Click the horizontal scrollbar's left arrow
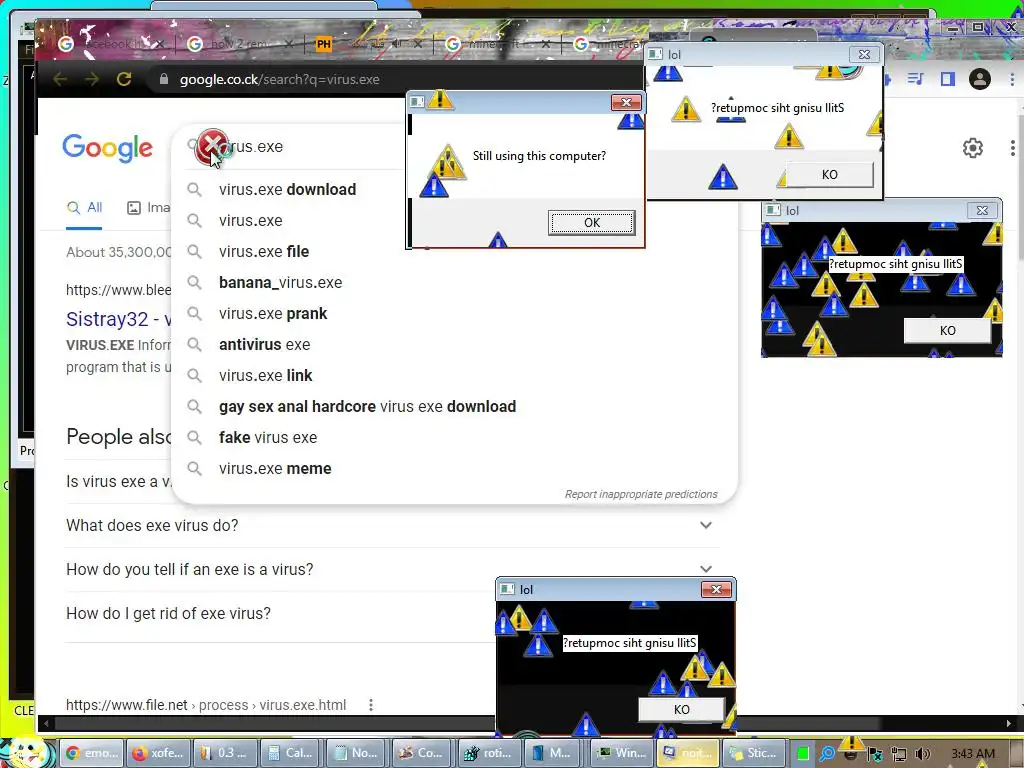This screenshot has width=1024, height=768. point(46,723)
